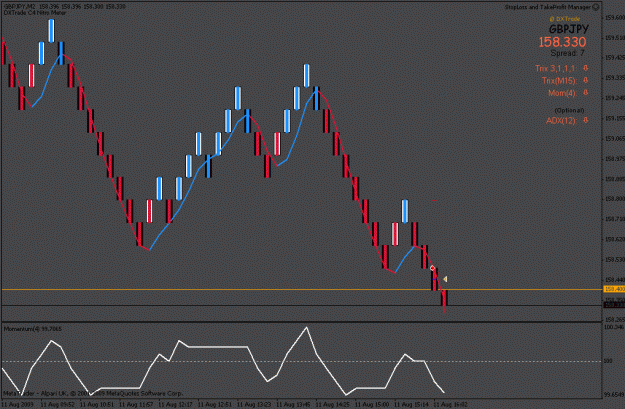625x409 pixels.
Task: Click the 11 Aug 09:52 time label
Action: coord(57,404)
